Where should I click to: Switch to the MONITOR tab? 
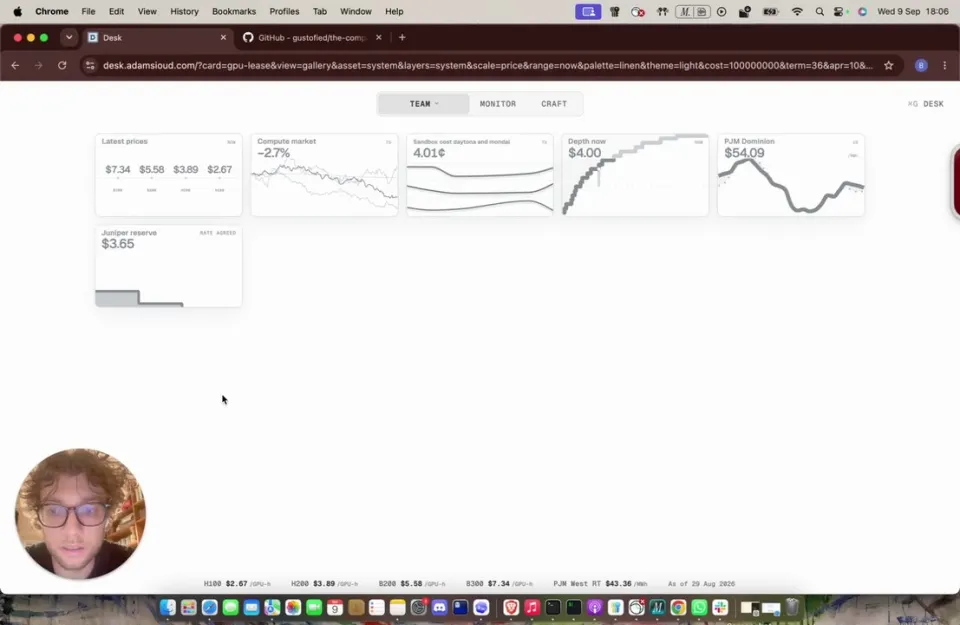tap(498, 104)
